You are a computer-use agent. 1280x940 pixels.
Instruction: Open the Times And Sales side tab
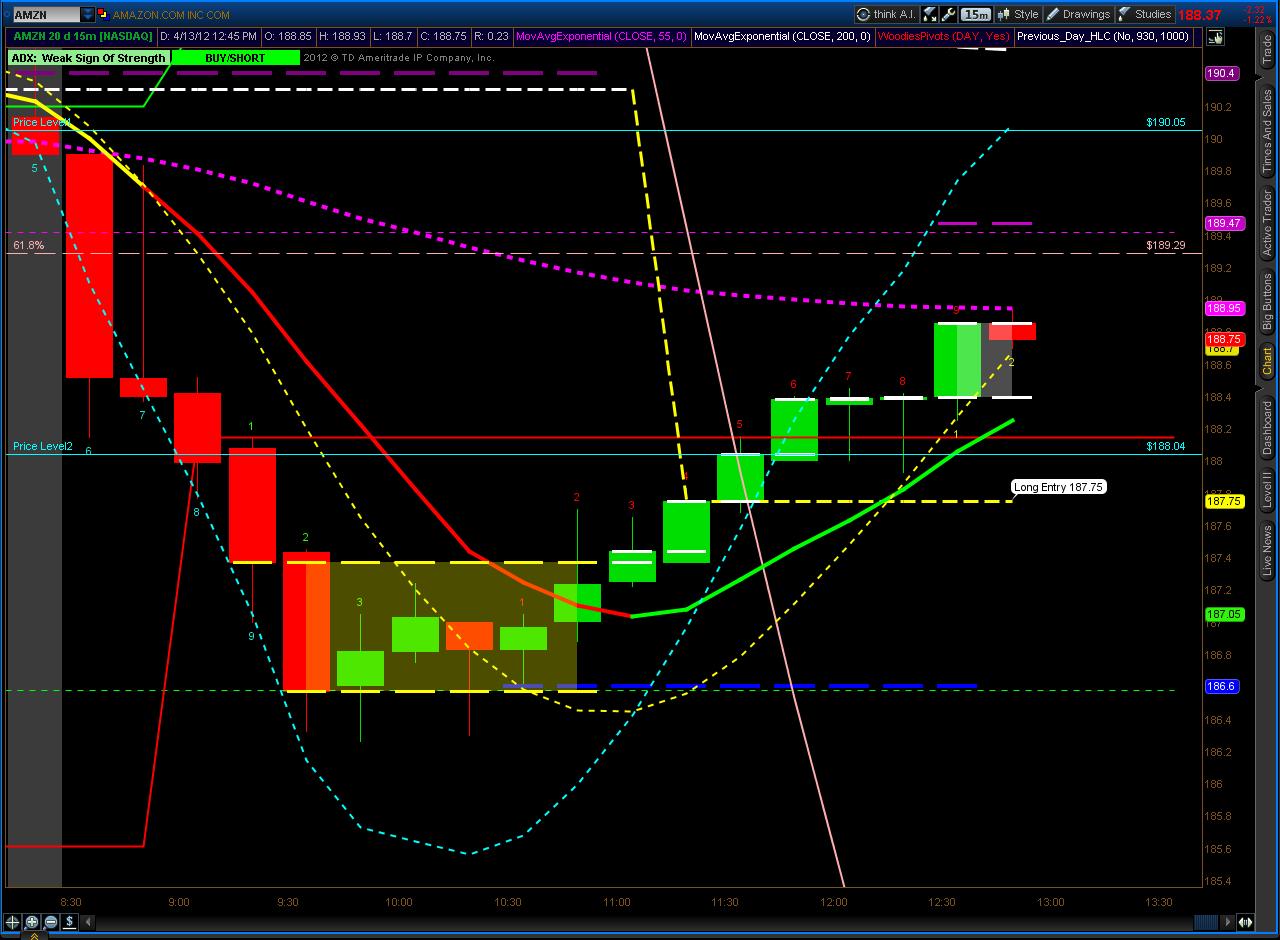point(1267,132)
